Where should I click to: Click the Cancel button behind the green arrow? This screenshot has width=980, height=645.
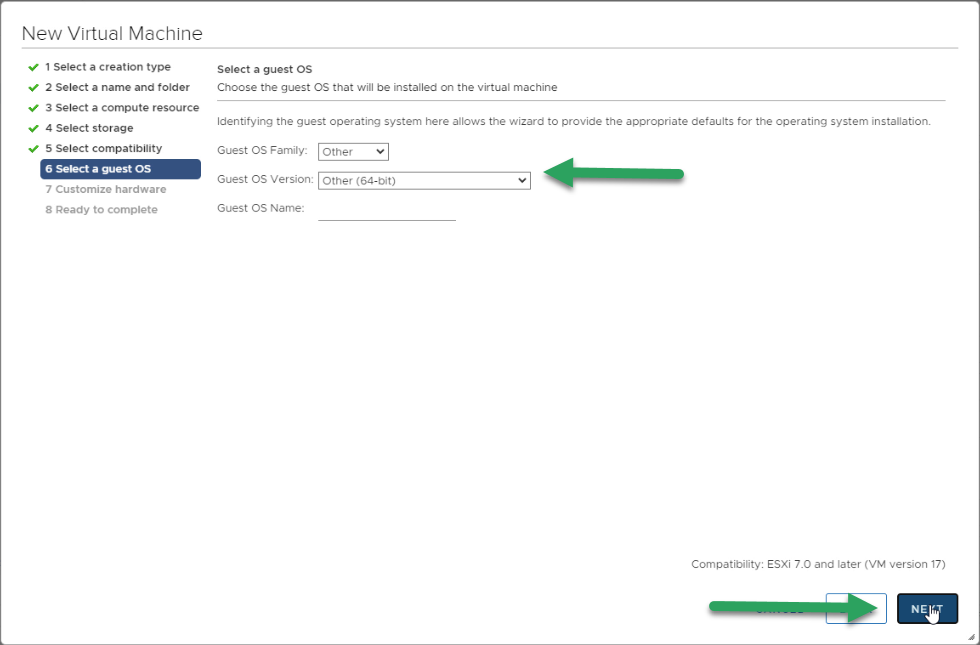779,609
